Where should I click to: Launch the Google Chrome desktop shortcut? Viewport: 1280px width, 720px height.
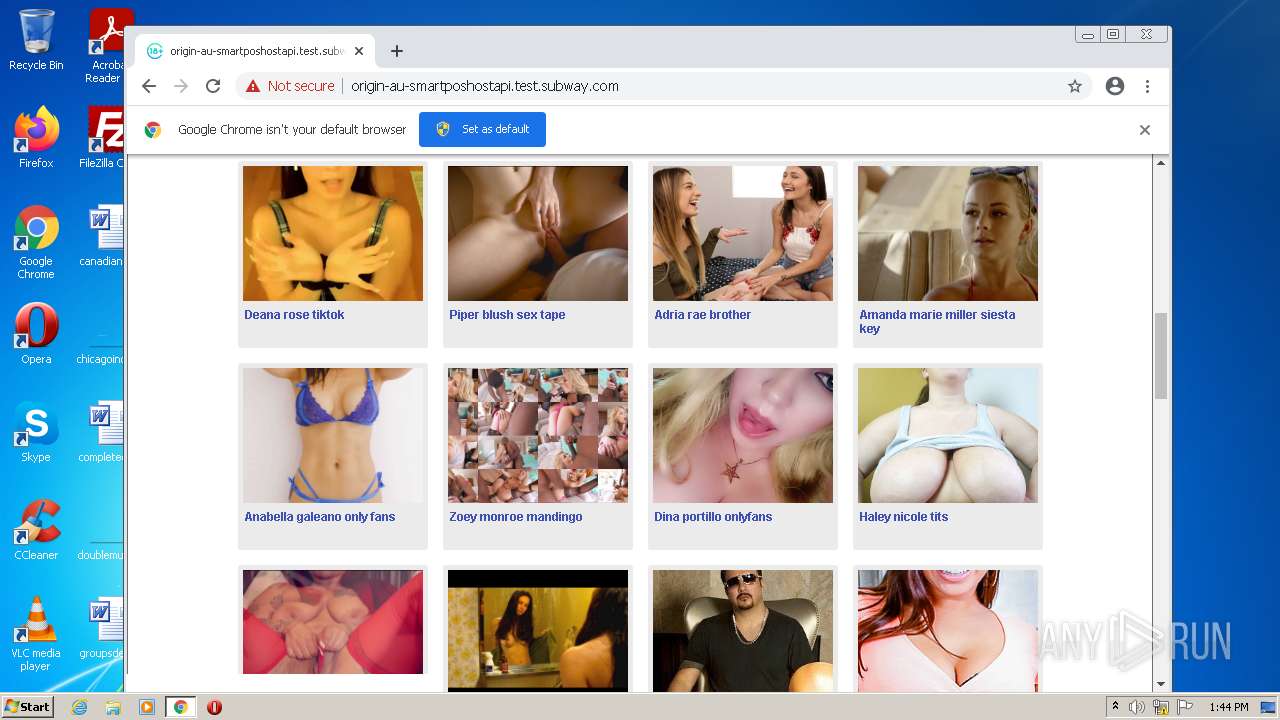click(36, 242)
